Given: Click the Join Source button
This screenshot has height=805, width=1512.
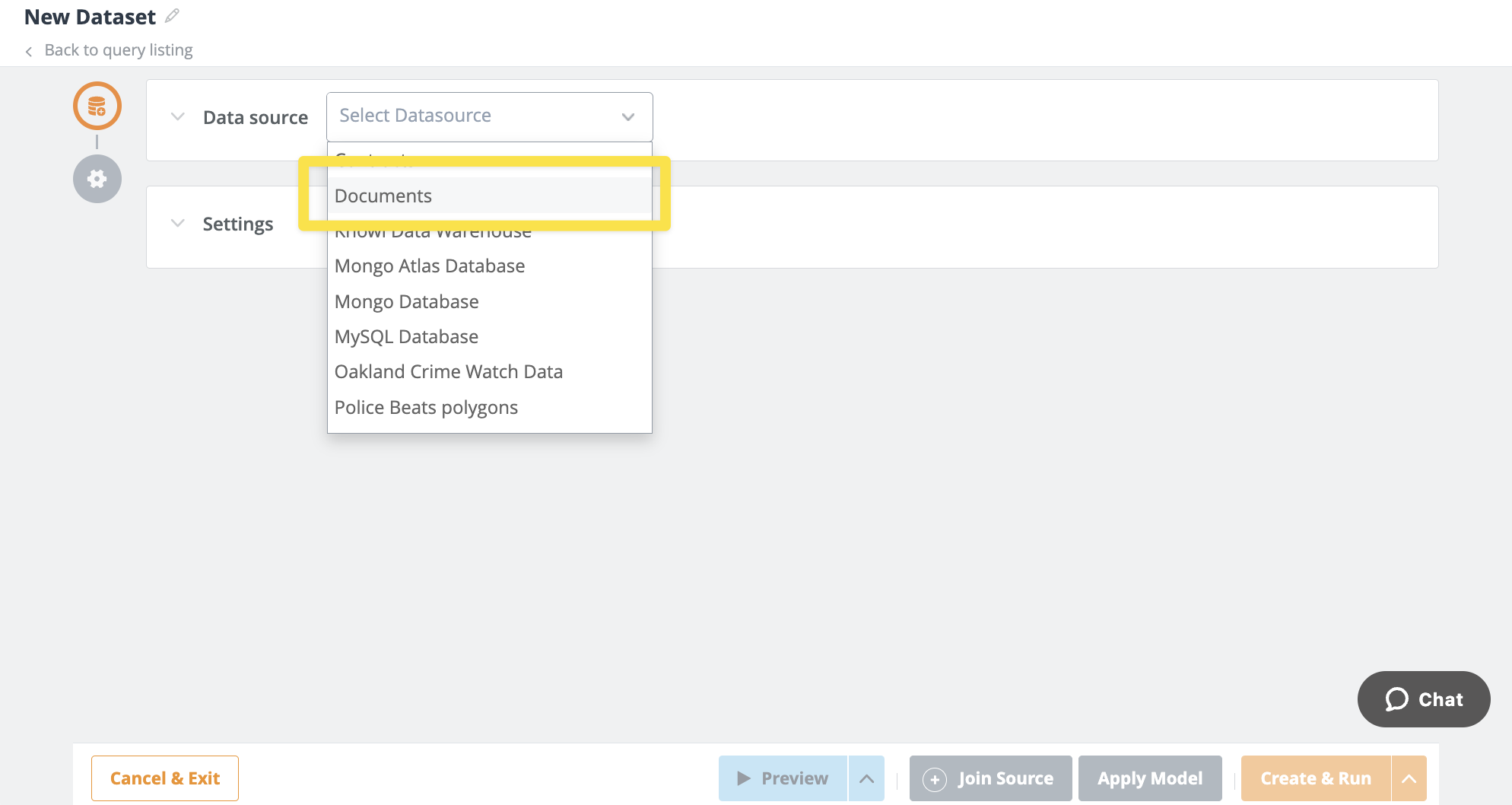Looking at the screenshot, I should (x=990, y=778).
